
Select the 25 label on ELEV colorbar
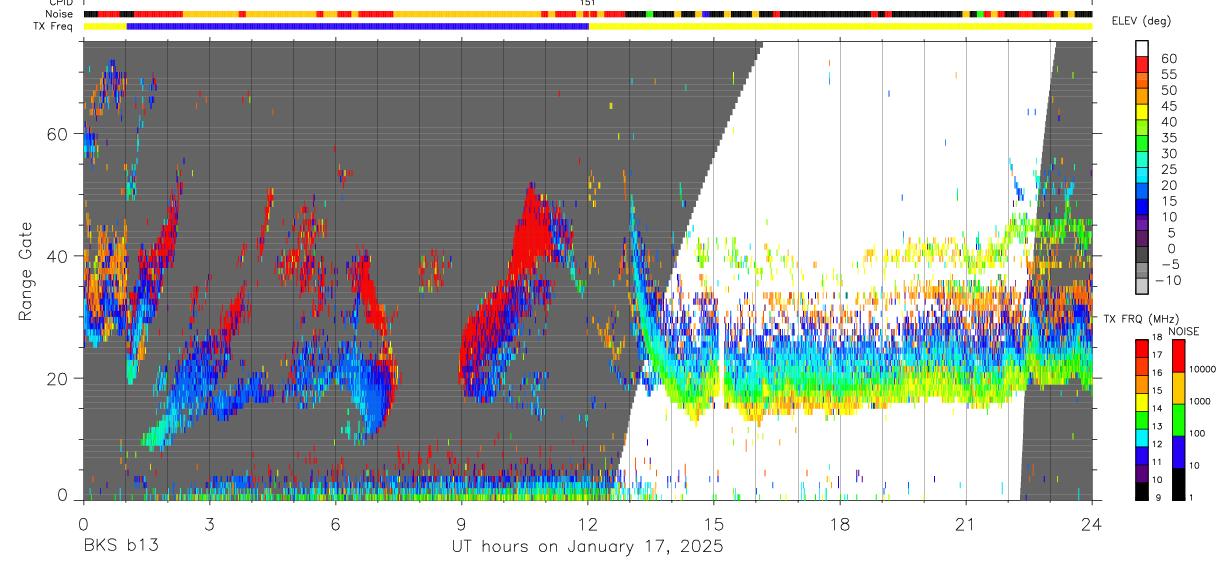(1168, 170)
